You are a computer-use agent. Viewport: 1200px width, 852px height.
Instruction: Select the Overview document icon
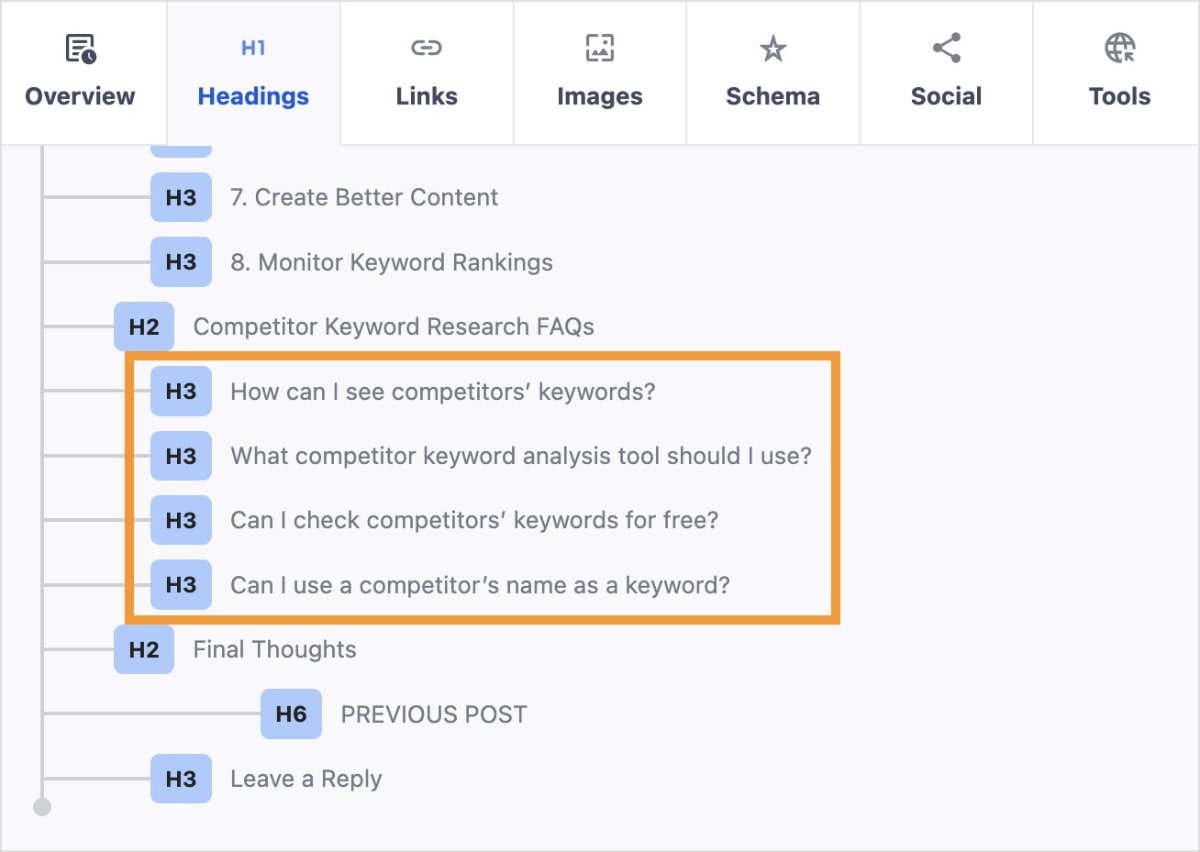79,47
